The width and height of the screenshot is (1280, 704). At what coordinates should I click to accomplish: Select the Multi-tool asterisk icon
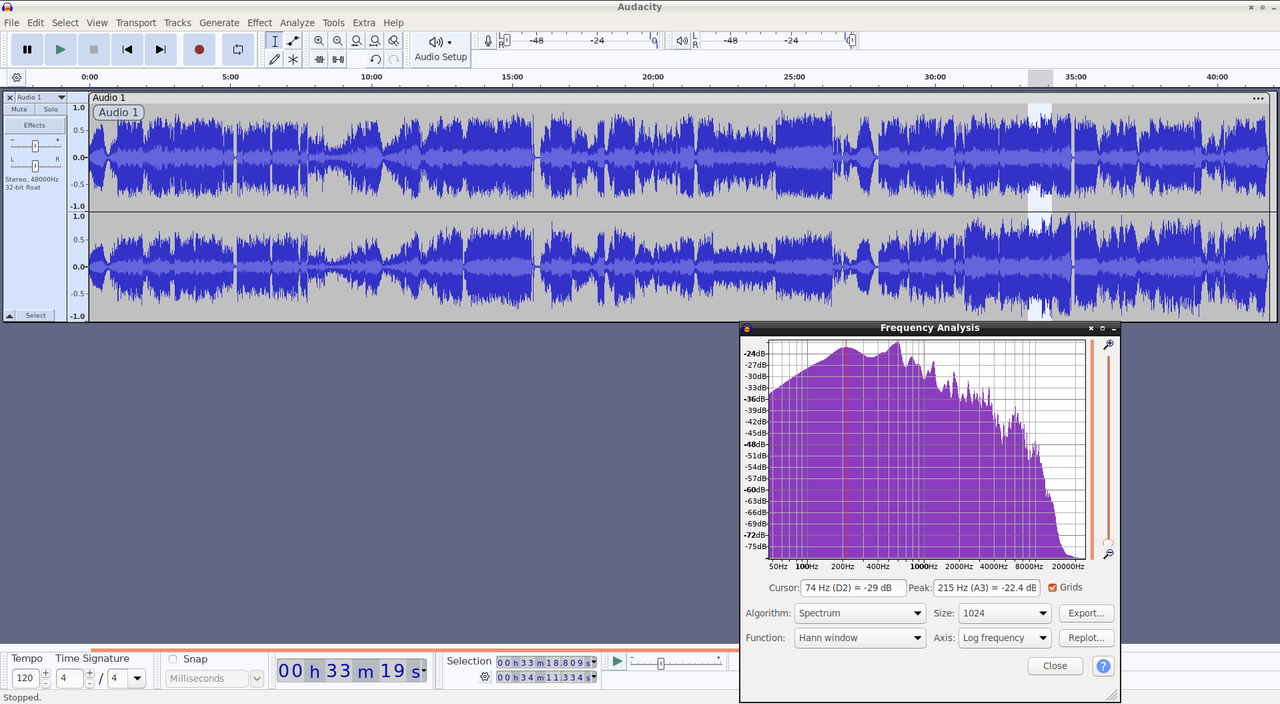coord(293,59)
